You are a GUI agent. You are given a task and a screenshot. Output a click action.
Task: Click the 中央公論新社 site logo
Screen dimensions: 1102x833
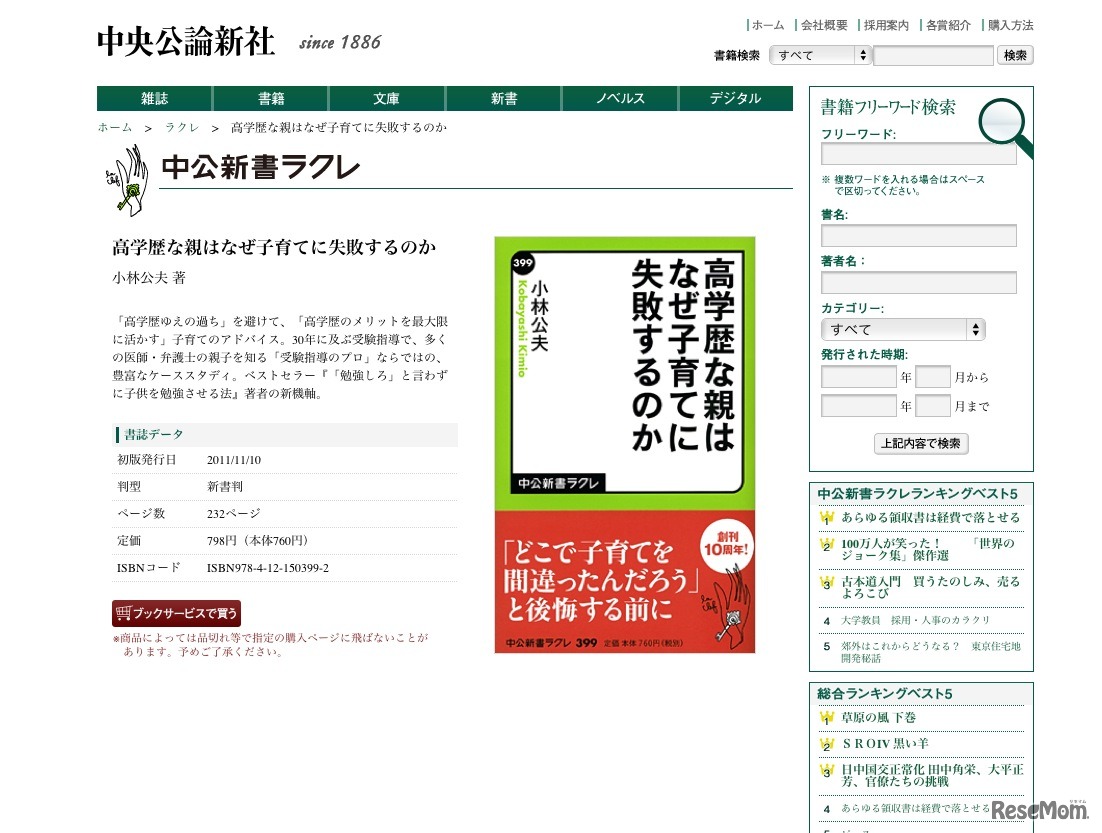tap(186, 41)
